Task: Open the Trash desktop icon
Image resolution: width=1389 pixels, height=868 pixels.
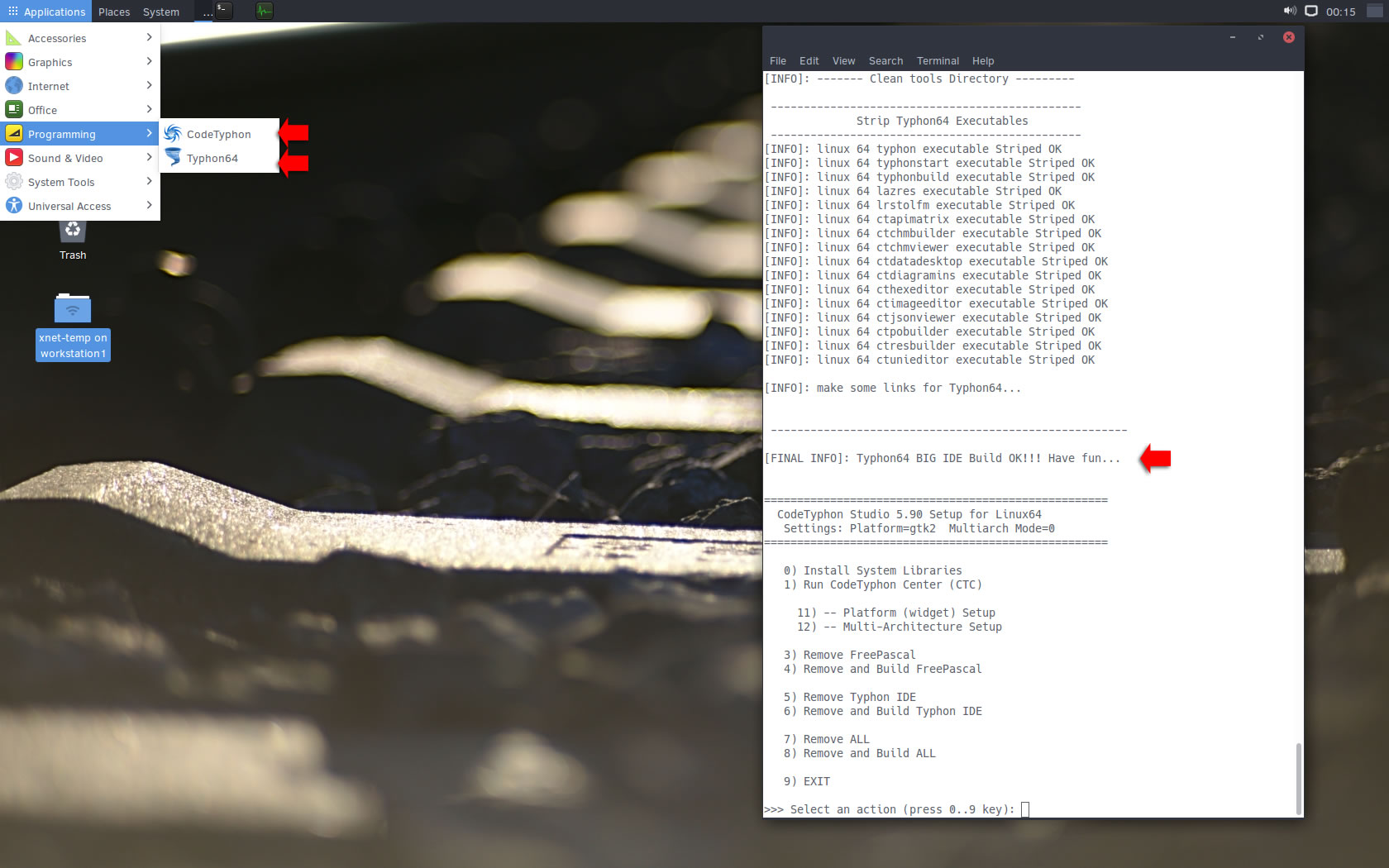Action: tap(73, 236)
